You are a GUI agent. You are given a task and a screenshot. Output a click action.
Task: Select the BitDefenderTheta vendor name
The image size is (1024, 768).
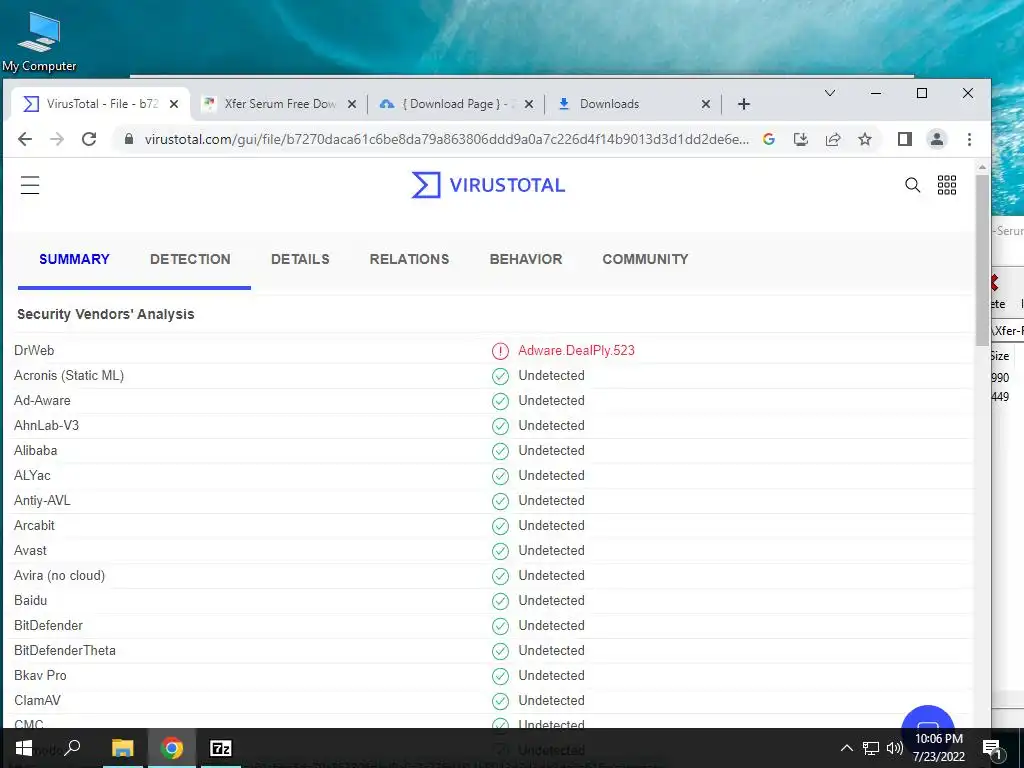pyautogui.click(x=65, y=650)
